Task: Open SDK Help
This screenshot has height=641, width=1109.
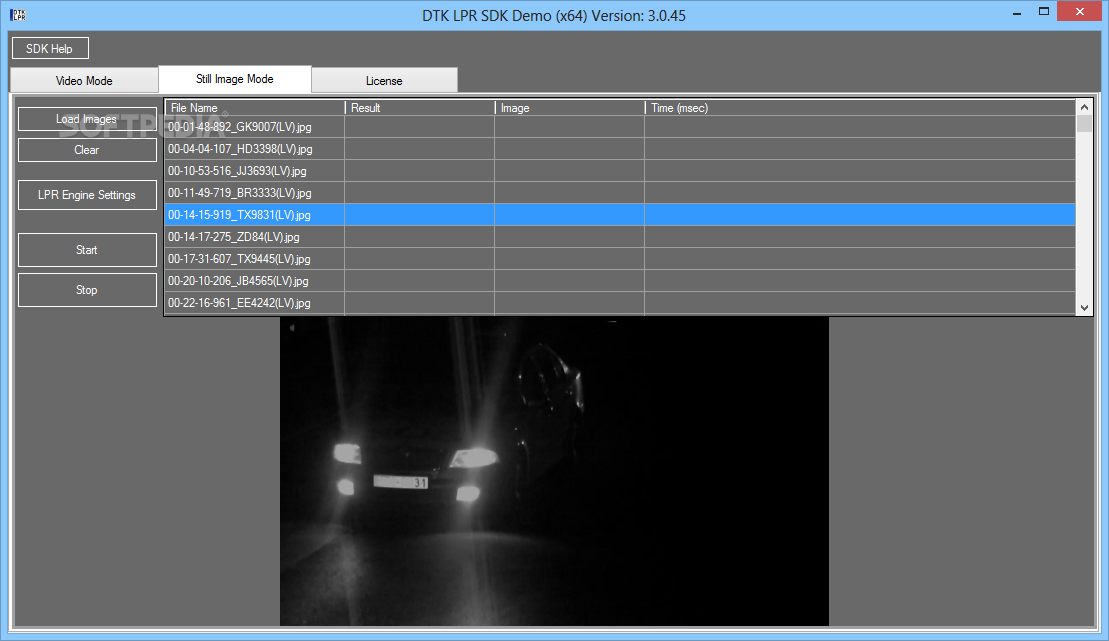Action: [50, 48]
